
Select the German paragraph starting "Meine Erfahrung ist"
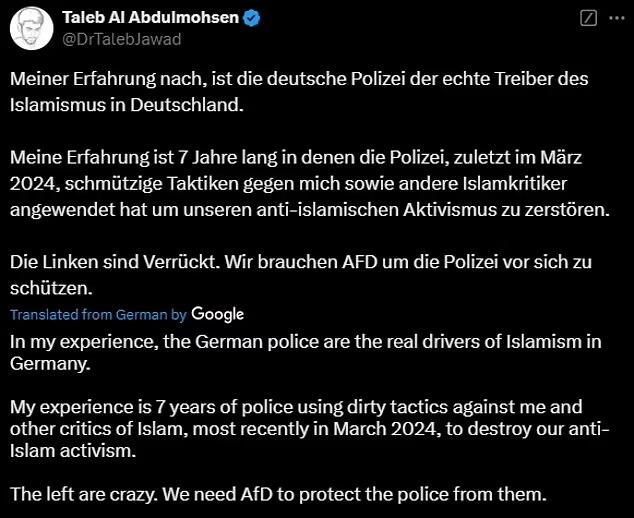pyautogui.click(x=310, y=184)
